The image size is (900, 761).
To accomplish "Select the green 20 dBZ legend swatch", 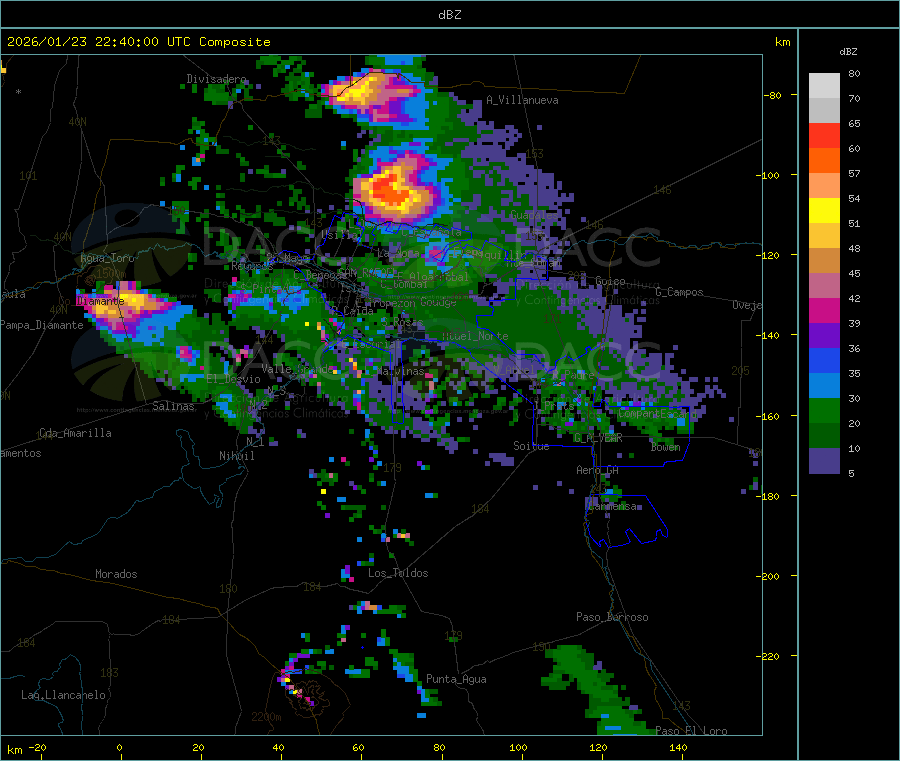I will 824,410.
